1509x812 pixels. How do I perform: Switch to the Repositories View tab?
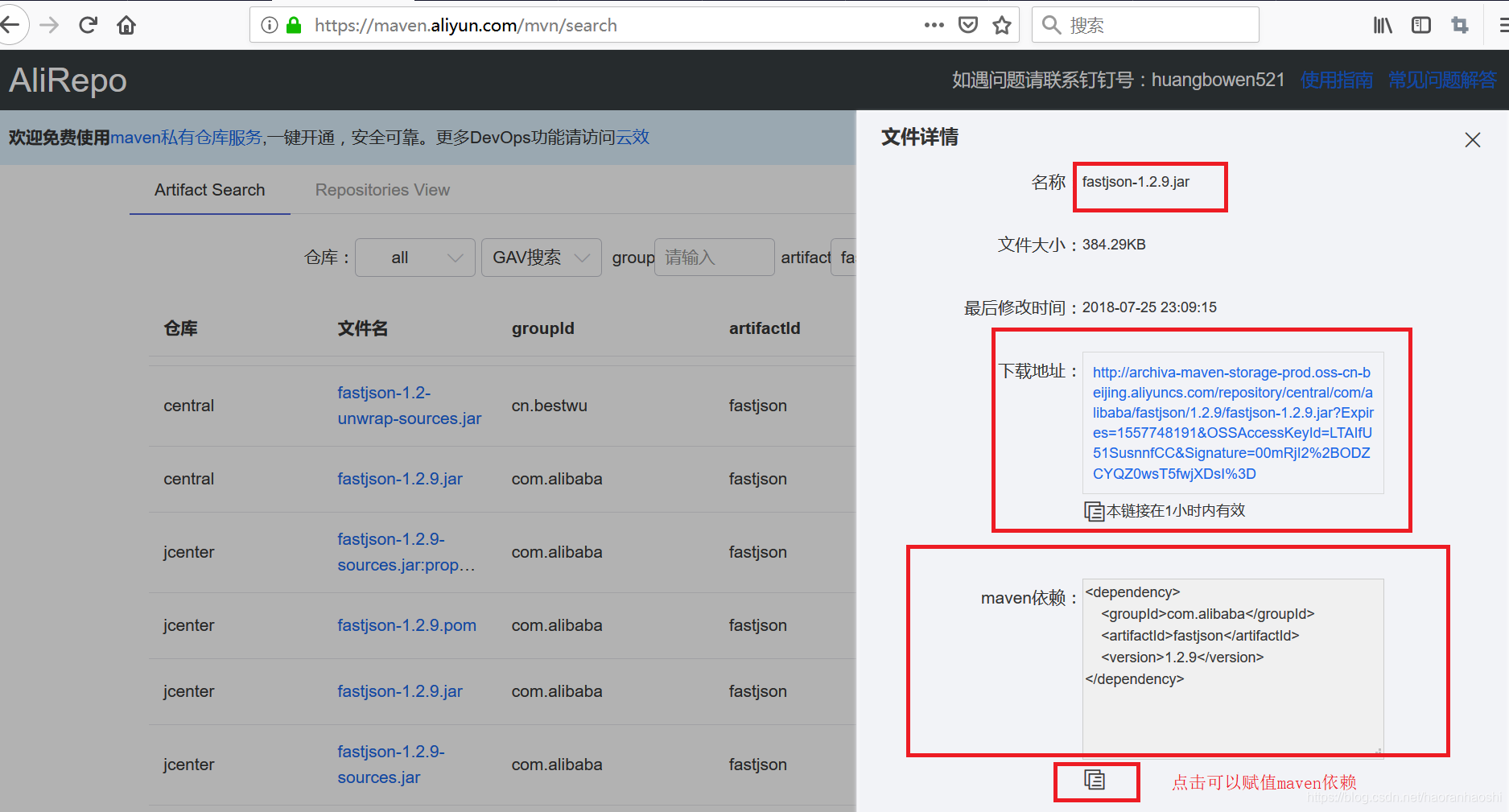click(382, 190)
